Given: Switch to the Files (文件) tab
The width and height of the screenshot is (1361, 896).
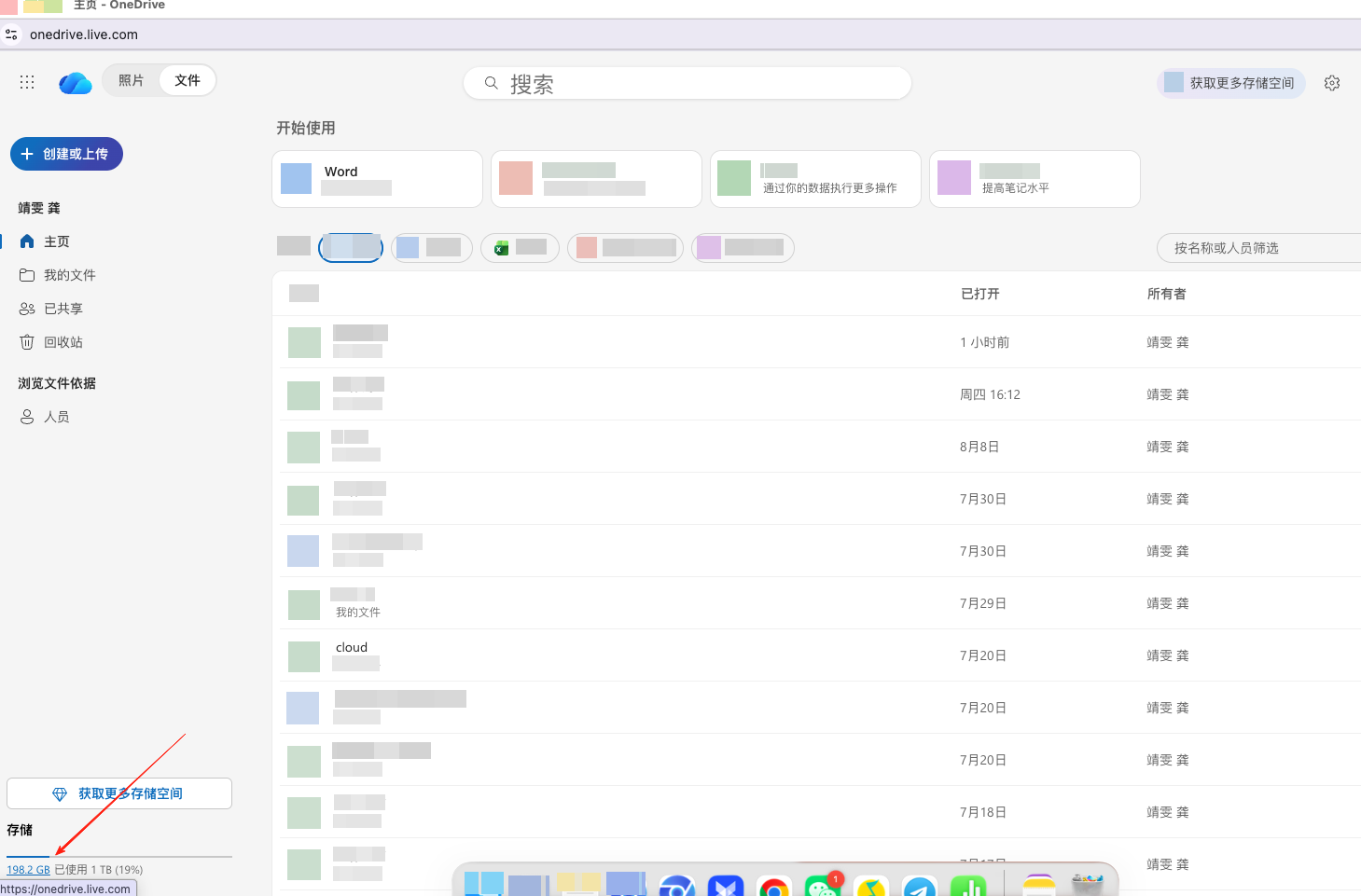Looking at the screenshot, I should [187, 80].
